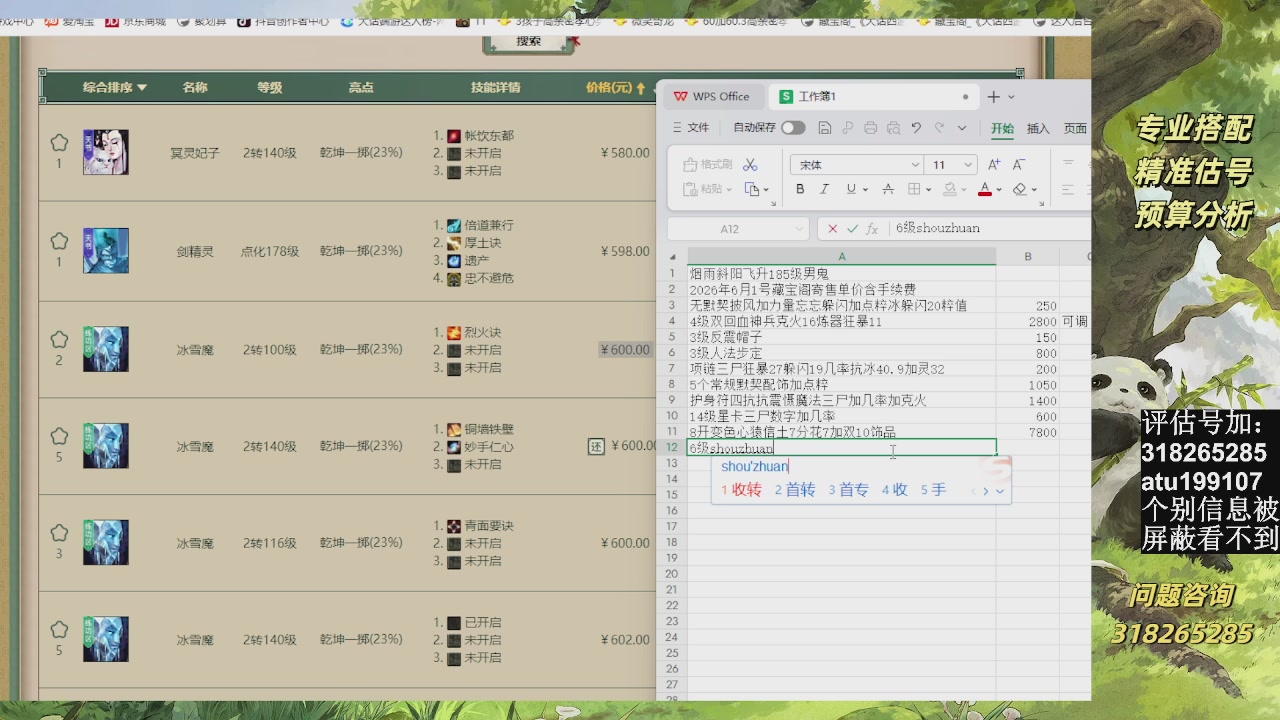Toggle Underline formatting
Screen dimensions: 1280x720
850,189
